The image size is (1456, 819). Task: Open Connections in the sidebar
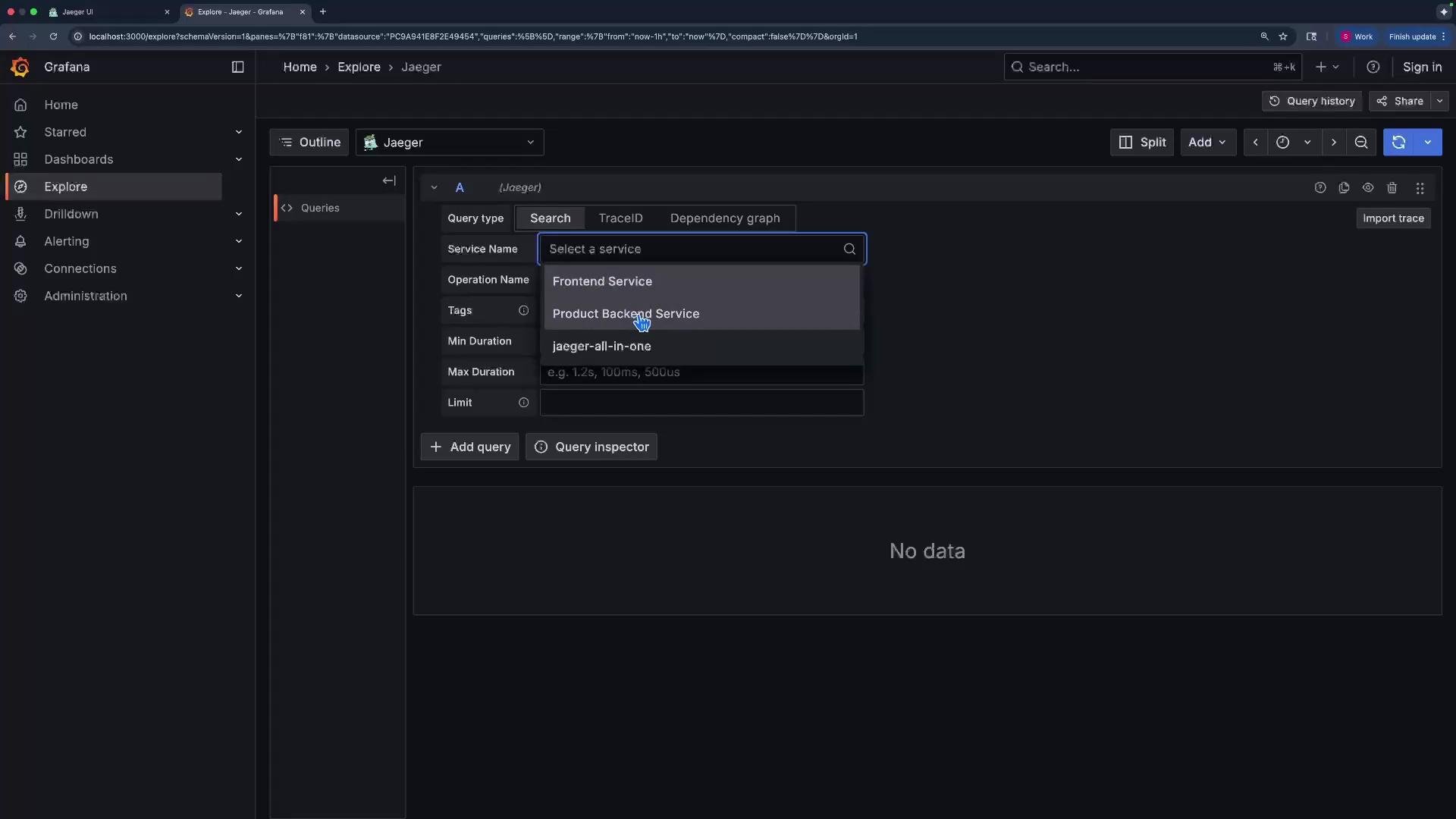[x=80, y=268]
